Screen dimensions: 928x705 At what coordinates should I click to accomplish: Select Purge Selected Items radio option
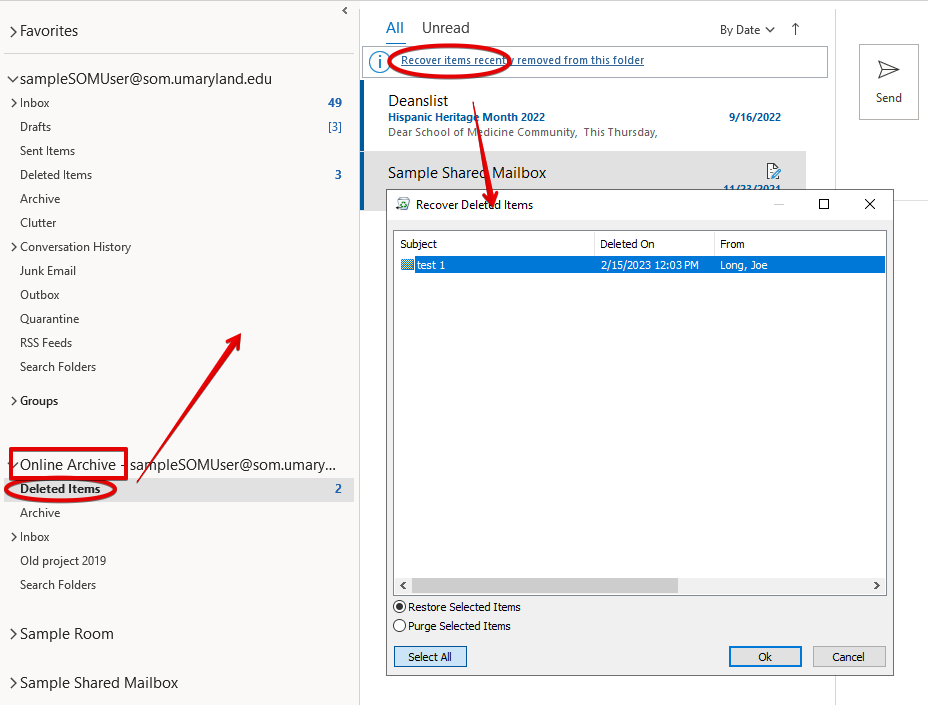tap(400, 626)
